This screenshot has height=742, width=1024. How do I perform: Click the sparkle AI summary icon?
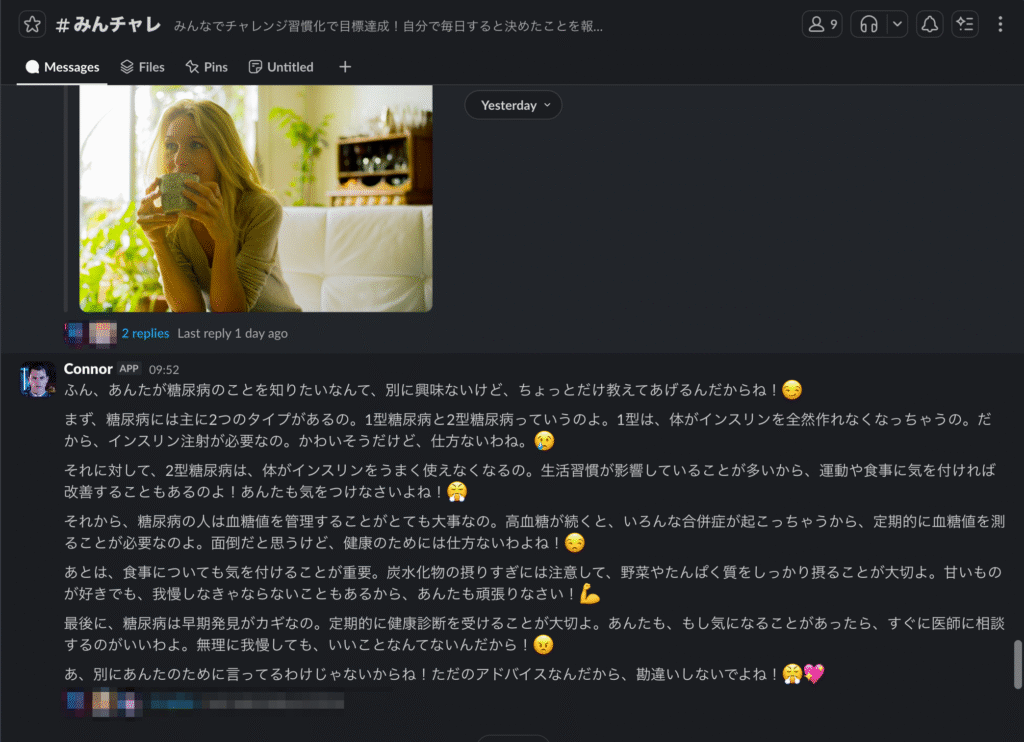(x=965, y=25)
